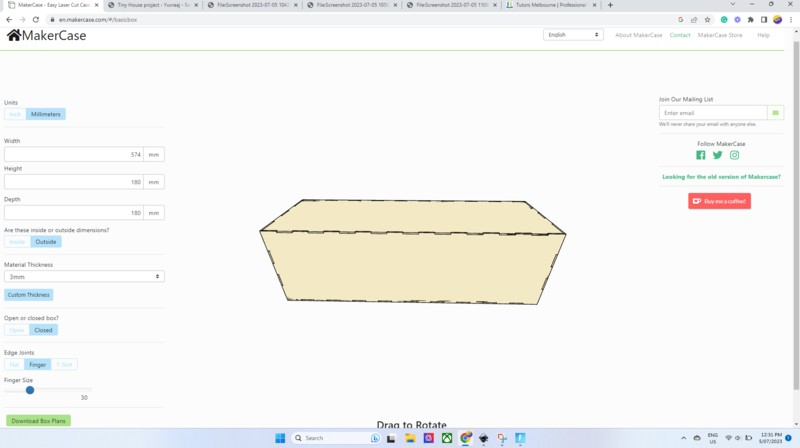Screen dimensions: 800x448
Task: Open MakerCase Twitter bird icon
Action: point(717,155)
